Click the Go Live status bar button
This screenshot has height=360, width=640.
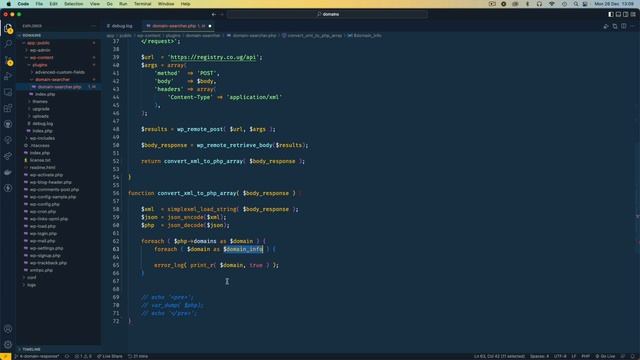605,356
